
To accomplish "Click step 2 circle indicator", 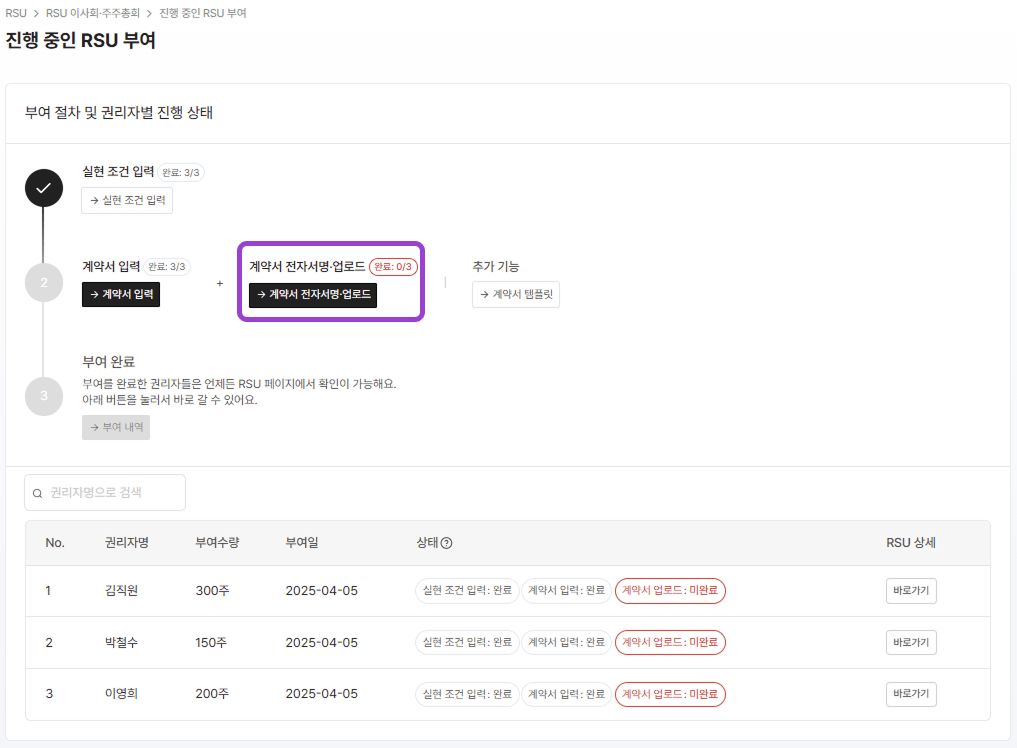I will tap(43, 282).
